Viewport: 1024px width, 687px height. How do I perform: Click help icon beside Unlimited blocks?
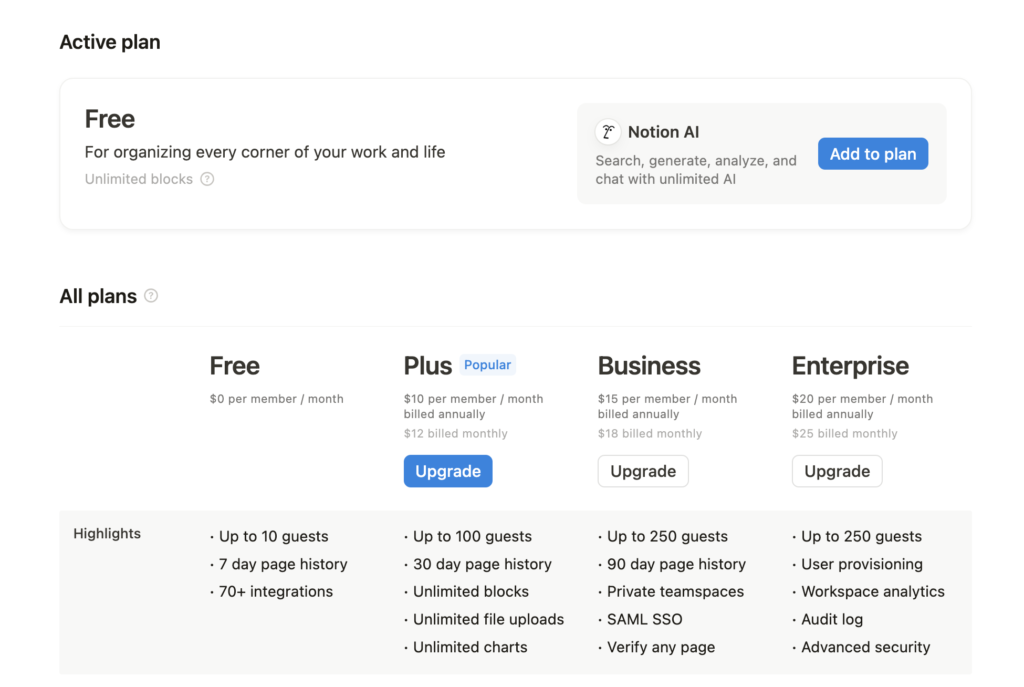coord(207,179)
